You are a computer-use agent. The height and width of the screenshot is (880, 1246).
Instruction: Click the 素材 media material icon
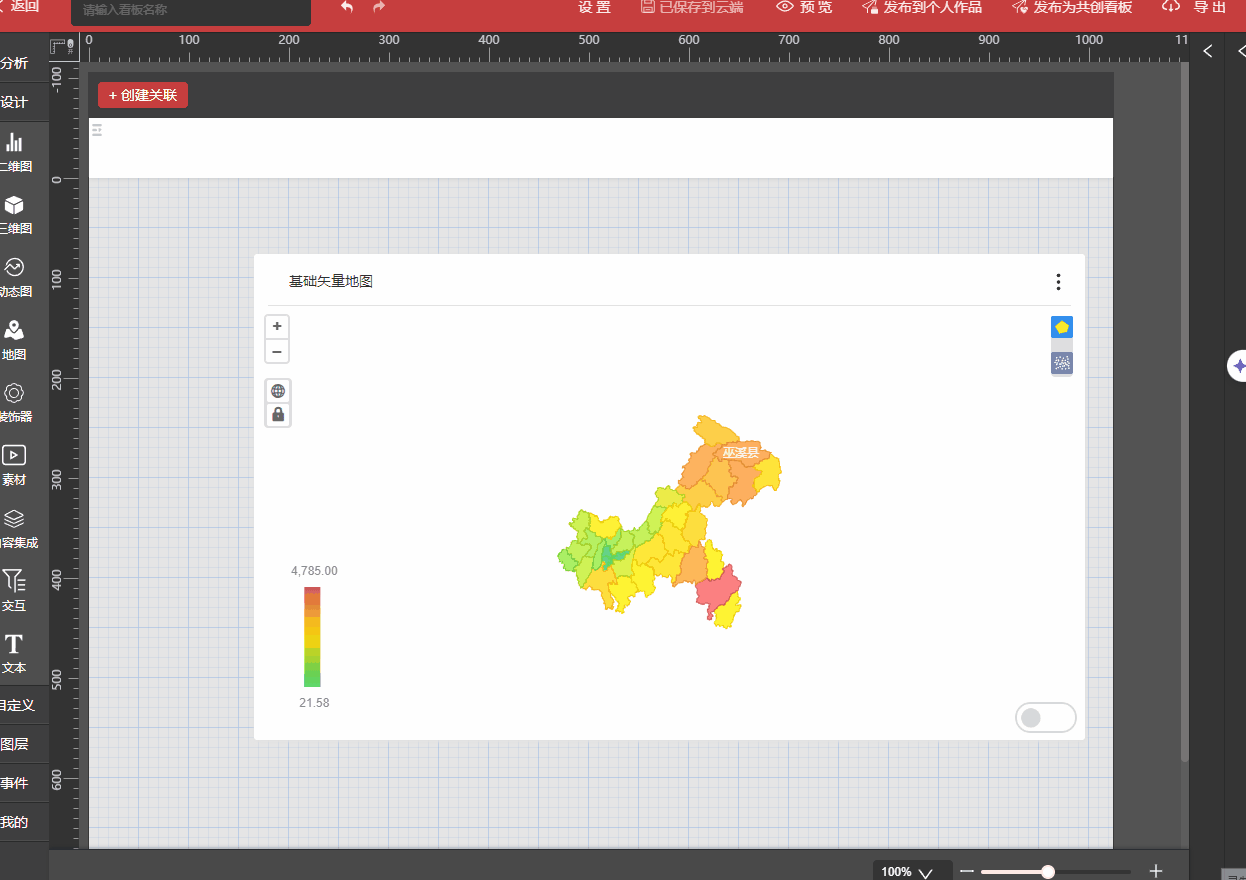point(14,465)
